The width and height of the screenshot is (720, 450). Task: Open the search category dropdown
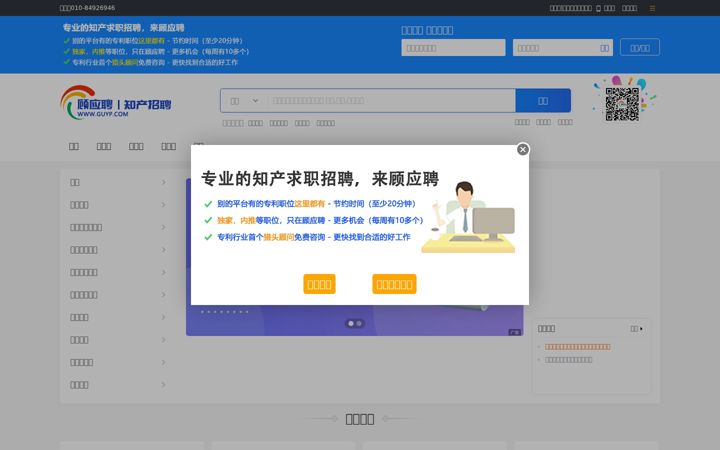point(244,101)
